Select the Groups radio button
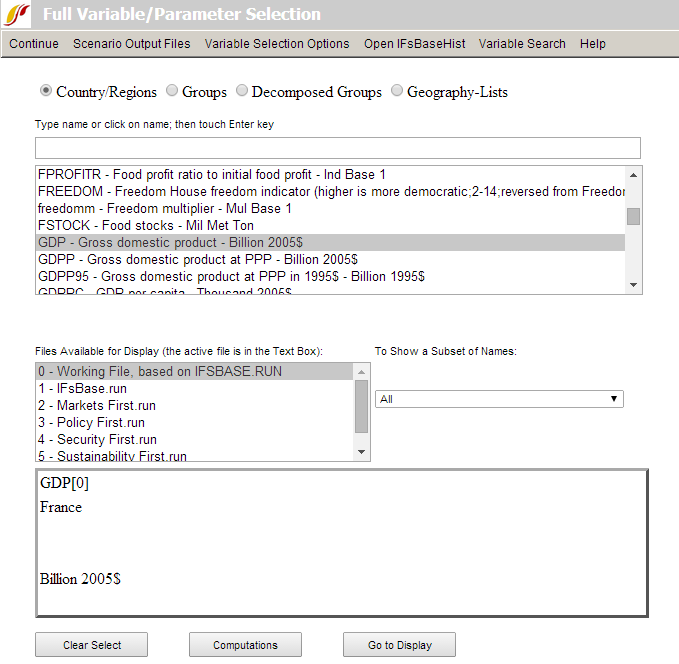The width and height of the screenshot is (679, 664). tap(173, 91)
